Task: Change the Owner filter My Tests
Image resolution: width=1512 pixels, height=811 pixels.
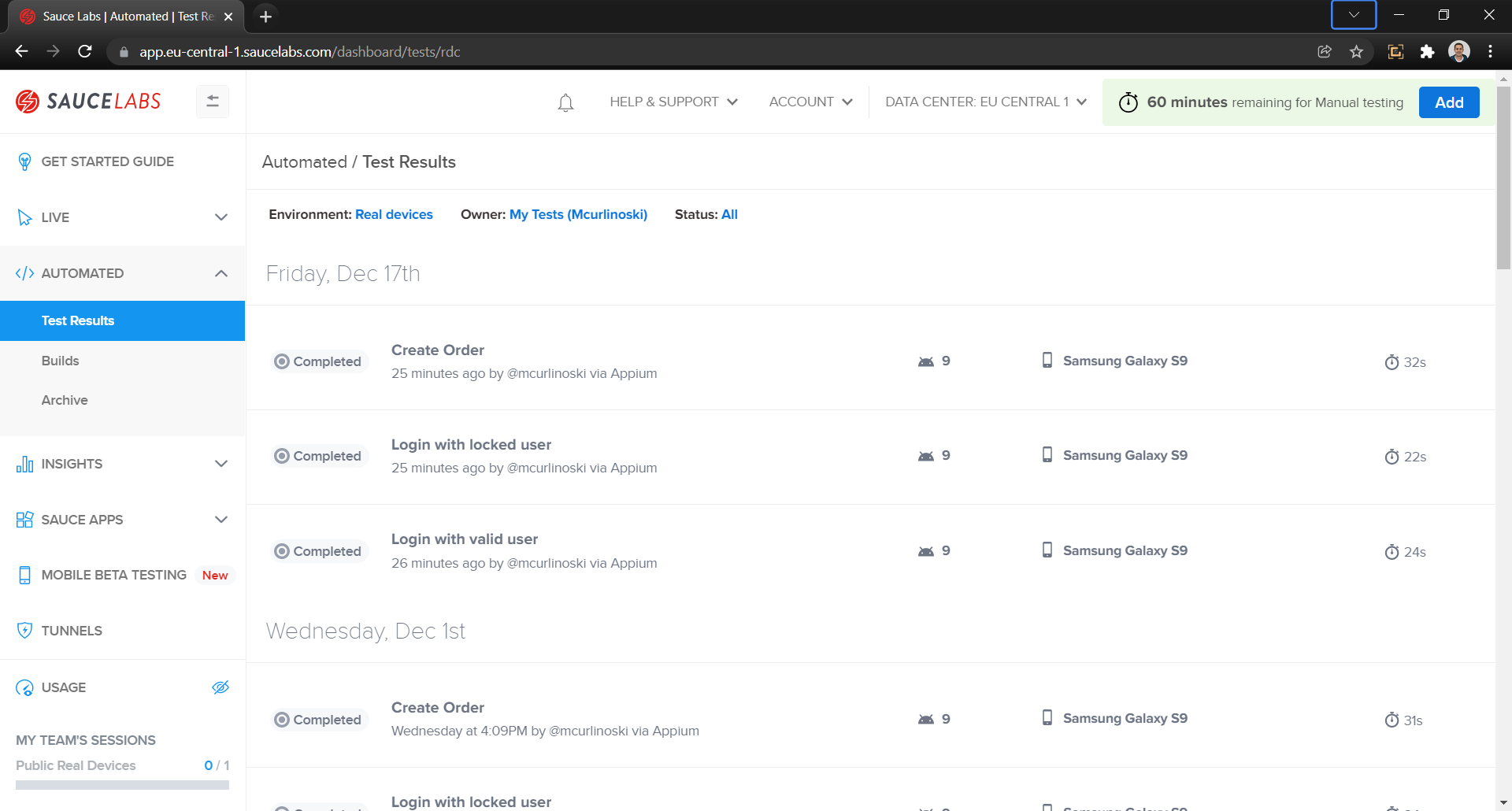Action: (x=578, y=214)
